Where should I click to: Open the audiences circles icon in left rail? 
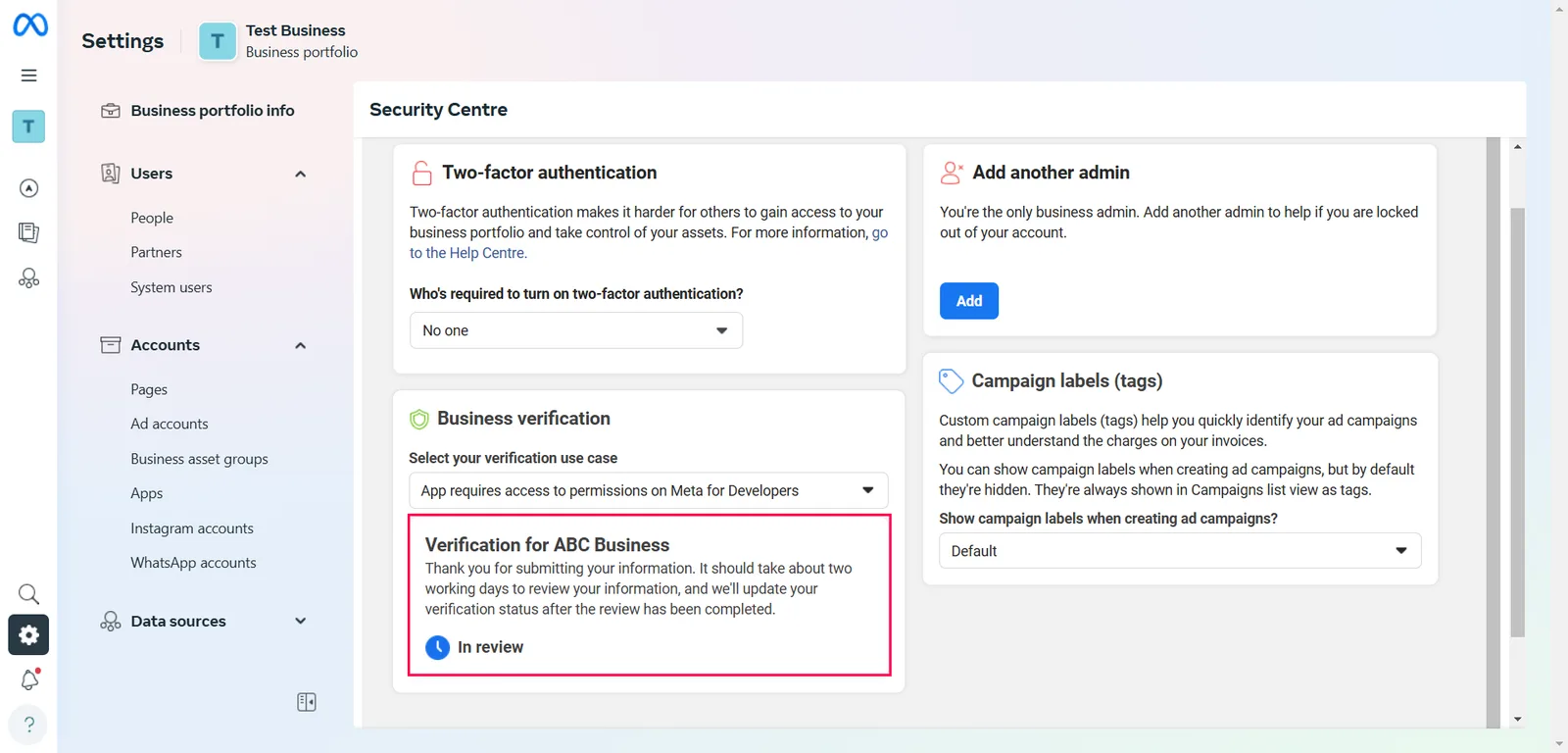(29, 278)
